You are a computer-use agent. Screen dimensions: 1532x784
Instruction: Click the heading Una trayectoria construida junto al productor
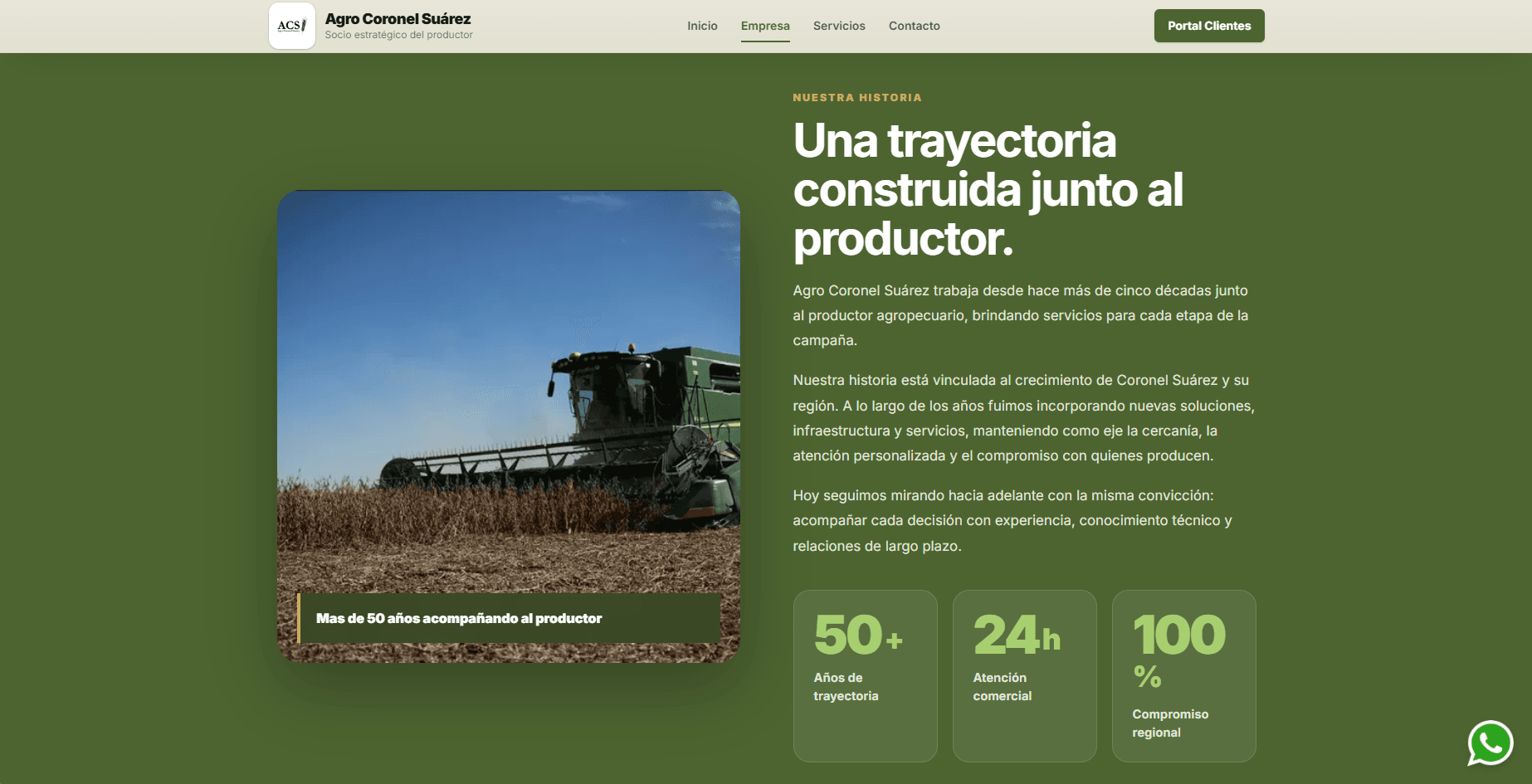pyautogui.click(x=988, y=190)
